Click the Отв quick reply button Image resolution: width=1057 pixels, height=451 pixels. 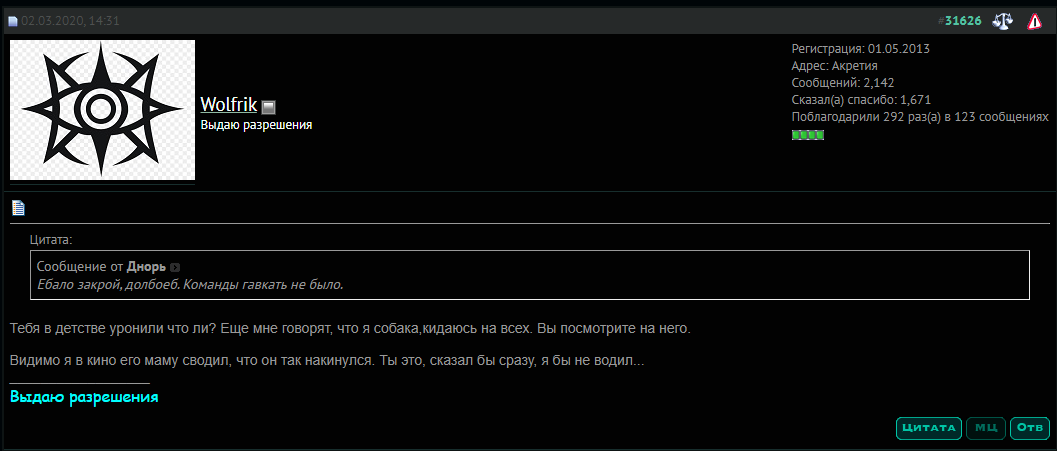click(x=1030, y=428)
